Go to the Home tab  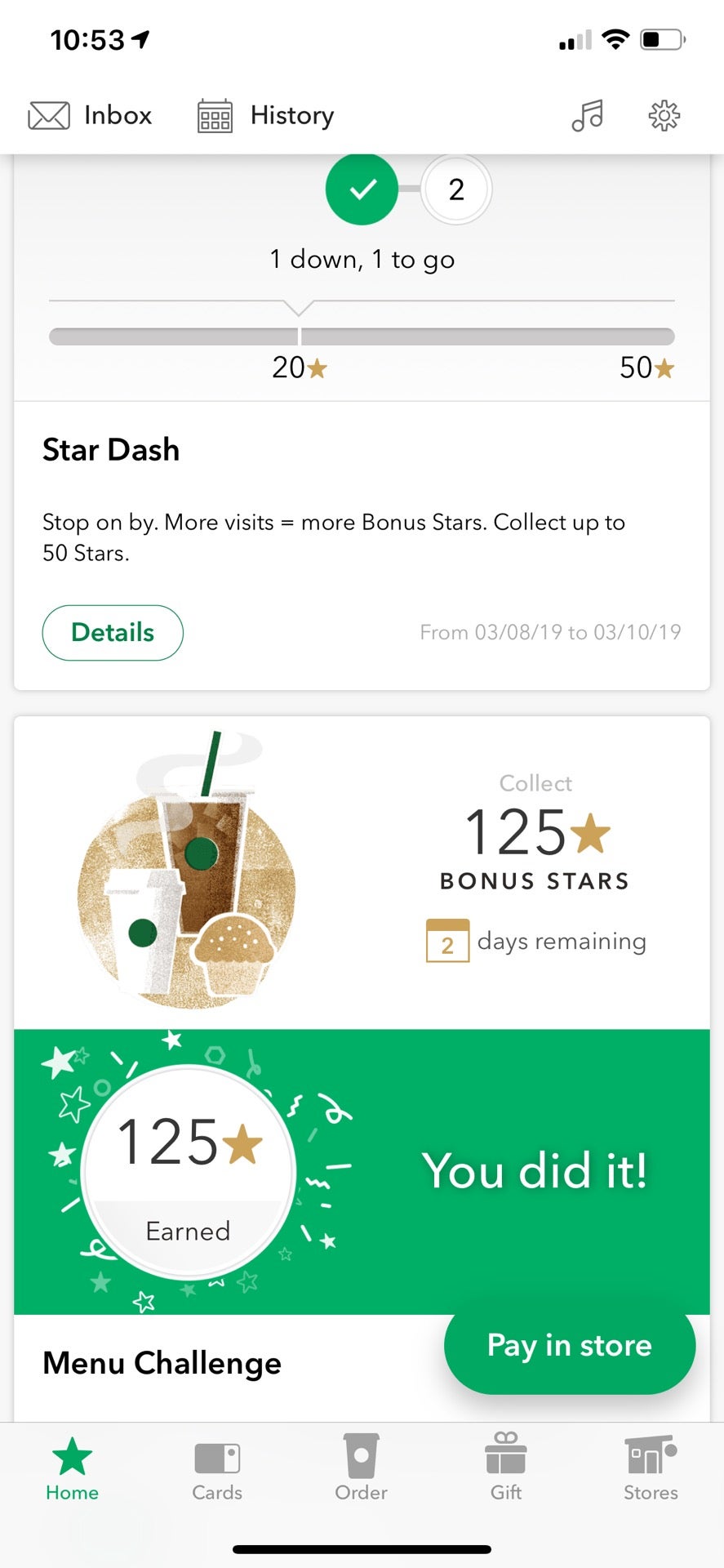pyautogui.click(x=72, y=1468)
